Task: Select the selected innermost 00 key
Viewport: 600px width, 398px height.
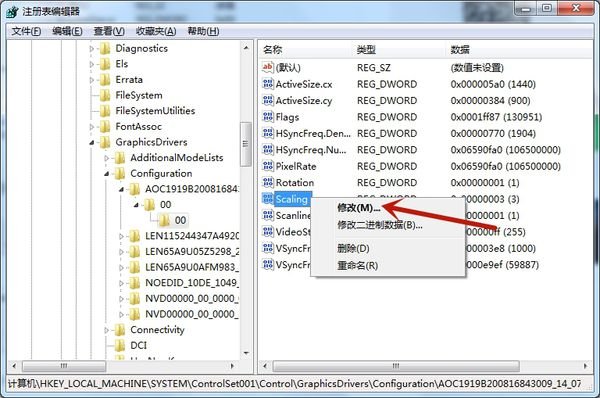Action: [x=180, y=220]
